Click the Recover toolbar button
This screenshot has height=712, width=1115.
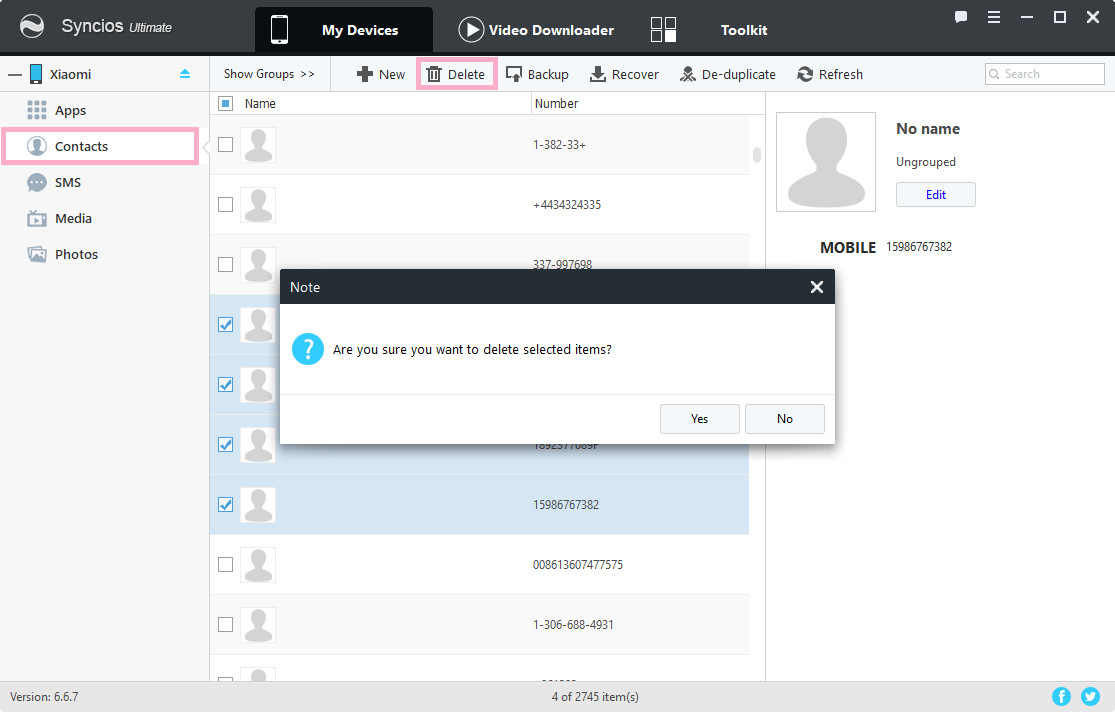[624, 74]
